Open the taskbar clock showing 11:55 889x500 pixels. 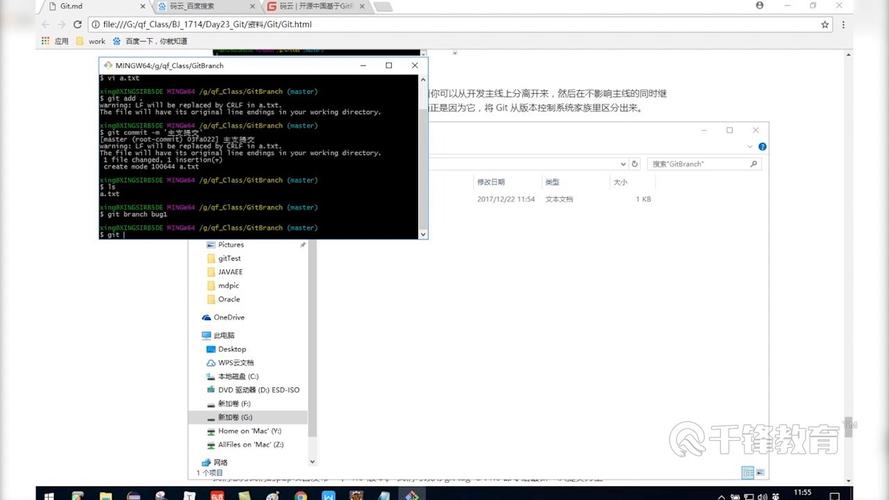tap(802, 493)
